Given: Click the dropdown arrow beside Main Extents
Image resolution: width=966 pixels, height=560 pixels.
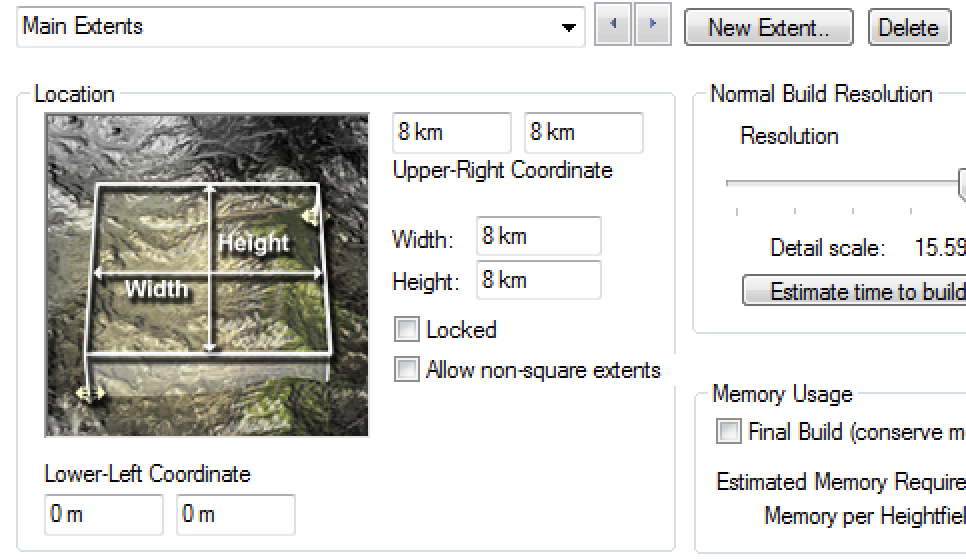Looking at the screenshot, I should 569,27.
